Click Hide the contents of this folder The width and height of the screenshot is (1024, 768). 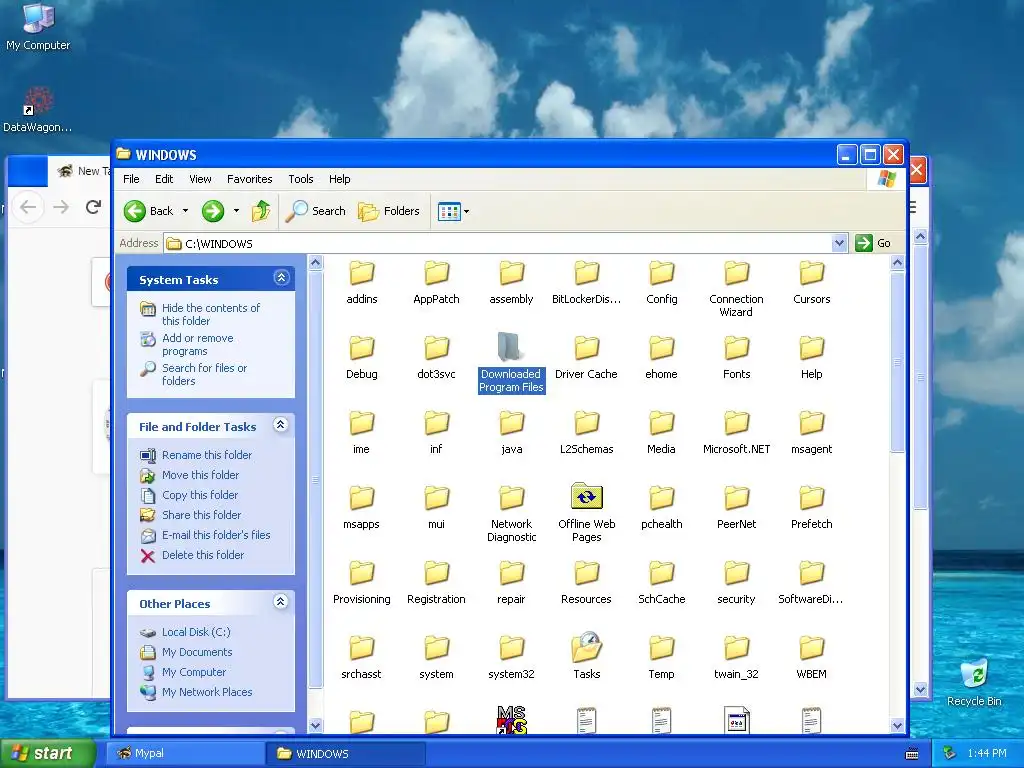[x=210, y=314]
